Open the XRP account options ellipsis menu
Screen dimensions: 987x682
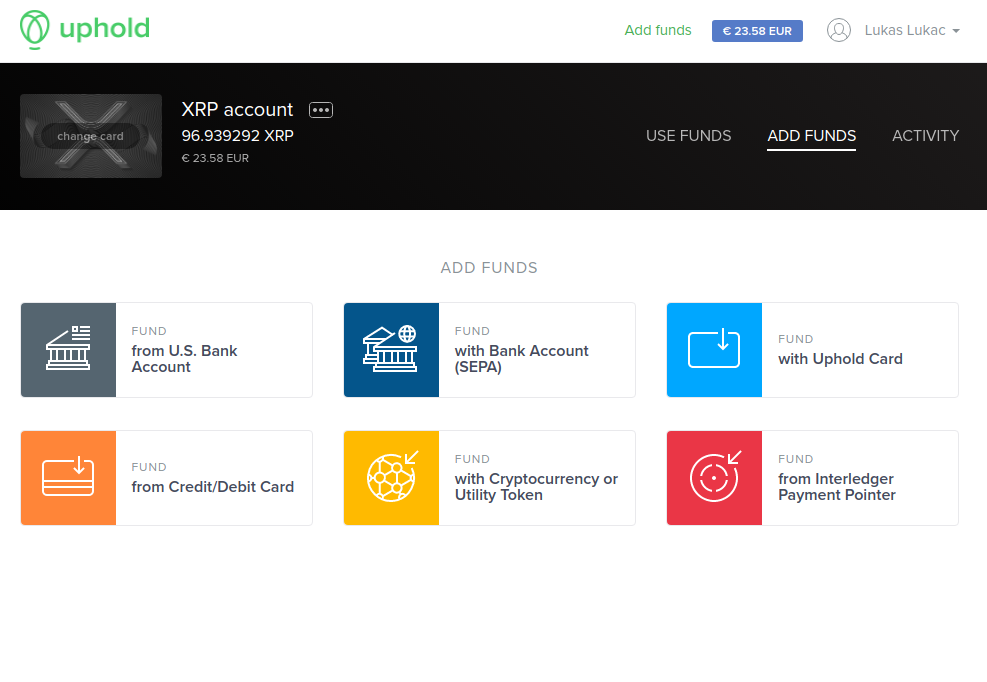coord(321,110)
